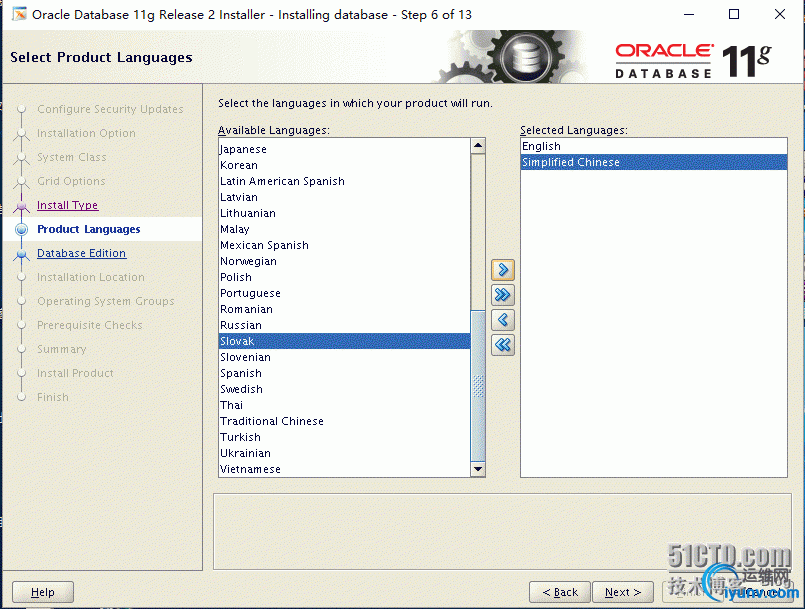The width and height of the screenshot is (805, 609).
Task: Select Traditional Chinese language
Action: point(344,421)
